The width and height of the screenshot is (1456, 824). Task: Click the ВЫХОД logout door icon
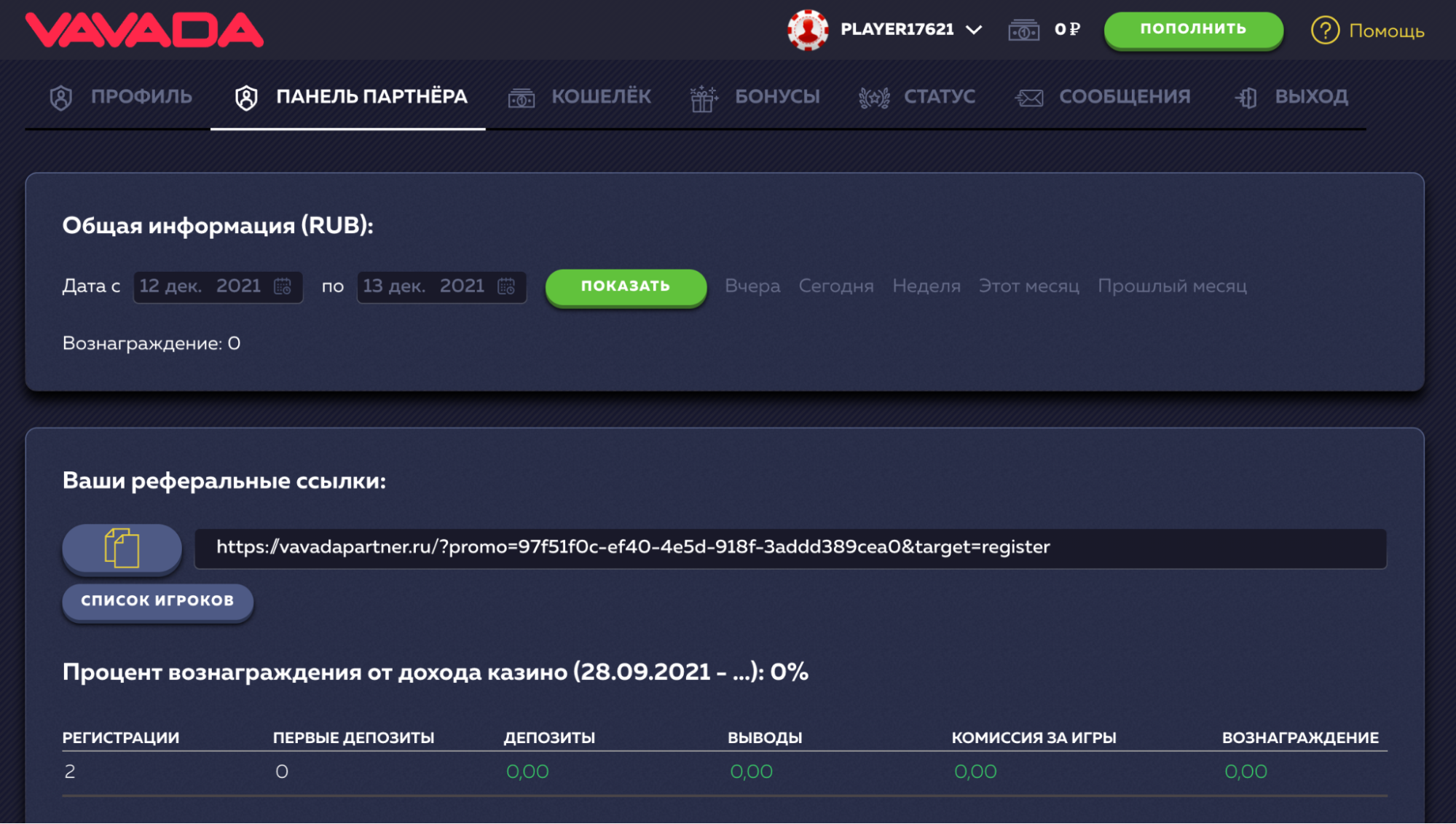(1246, 98)
